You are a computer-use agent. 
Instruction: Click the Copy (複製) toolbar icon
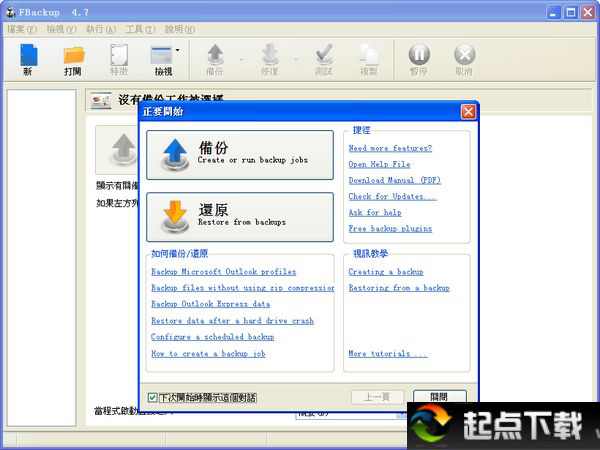[x=369, y=59]
